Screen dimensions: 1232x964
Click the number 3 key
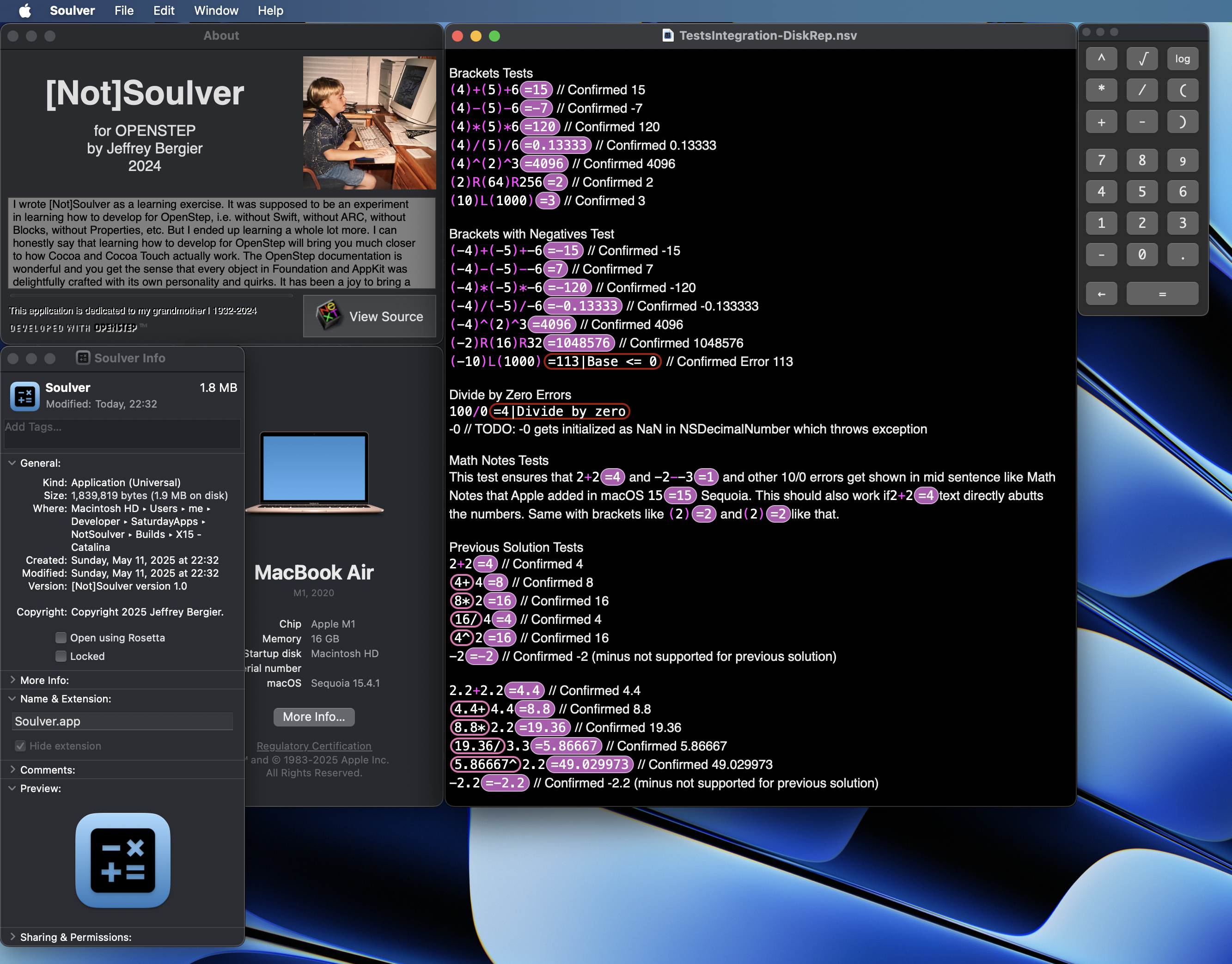click(1183, 223)
